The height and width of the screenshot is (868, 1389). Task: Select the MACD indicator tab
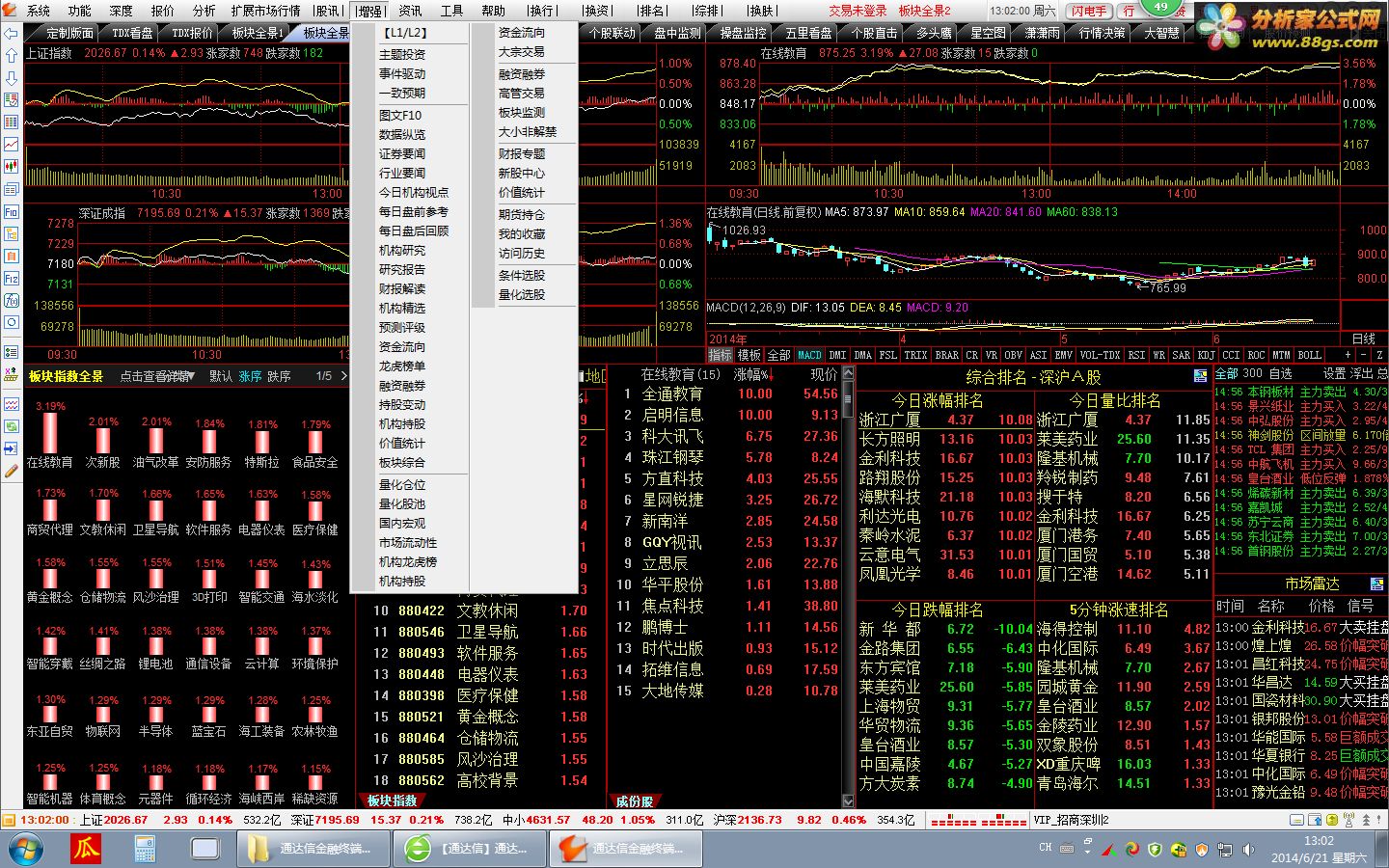(x=810, y=355)
